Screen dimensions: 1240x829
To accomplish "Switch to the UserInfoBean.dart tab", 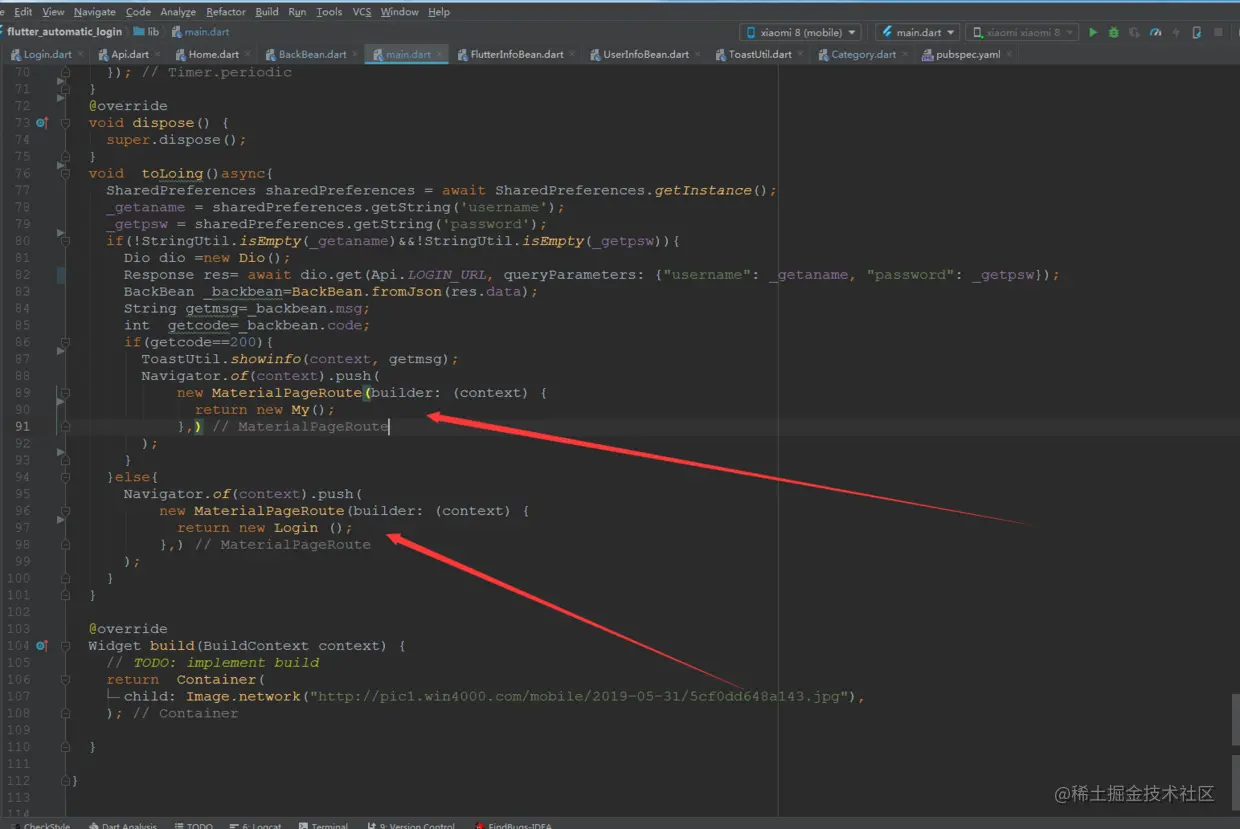I will 646,55.
